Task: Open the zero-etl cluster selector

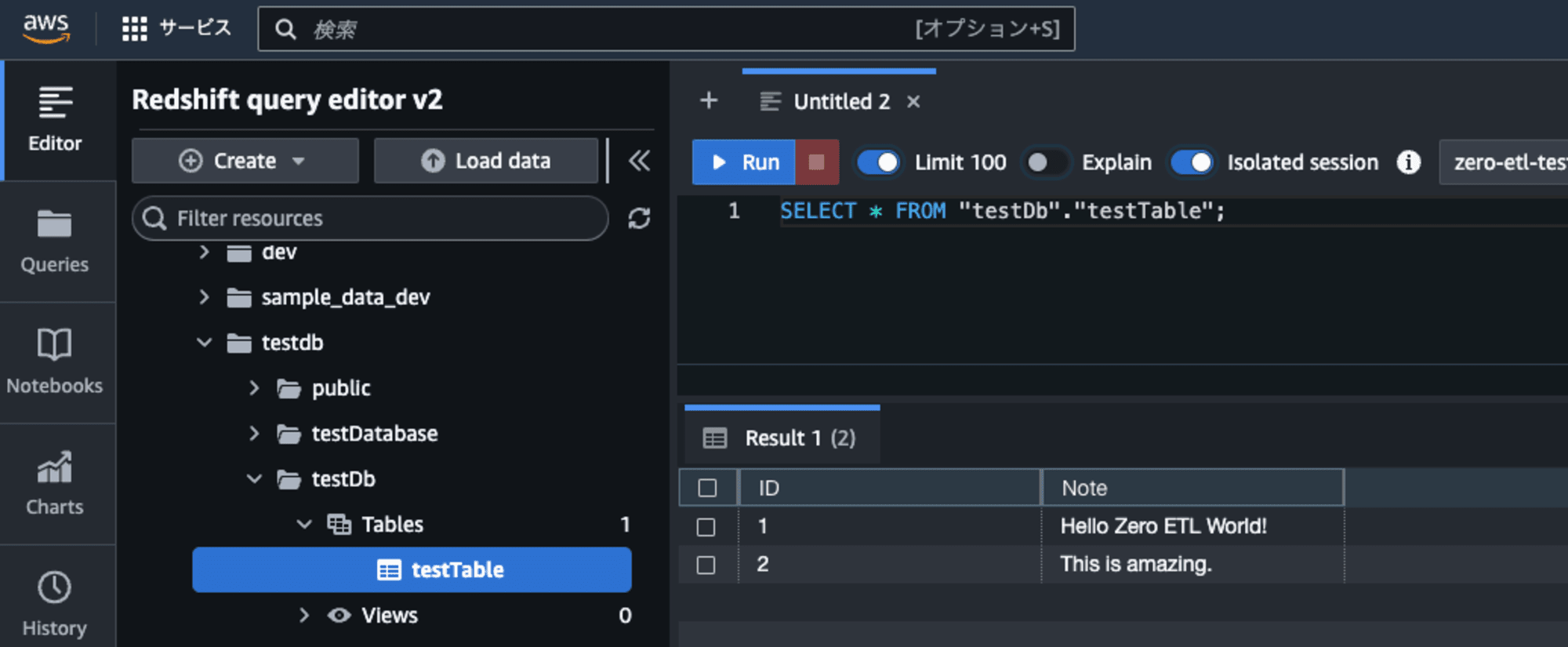Action: (x=1504, y=162)
